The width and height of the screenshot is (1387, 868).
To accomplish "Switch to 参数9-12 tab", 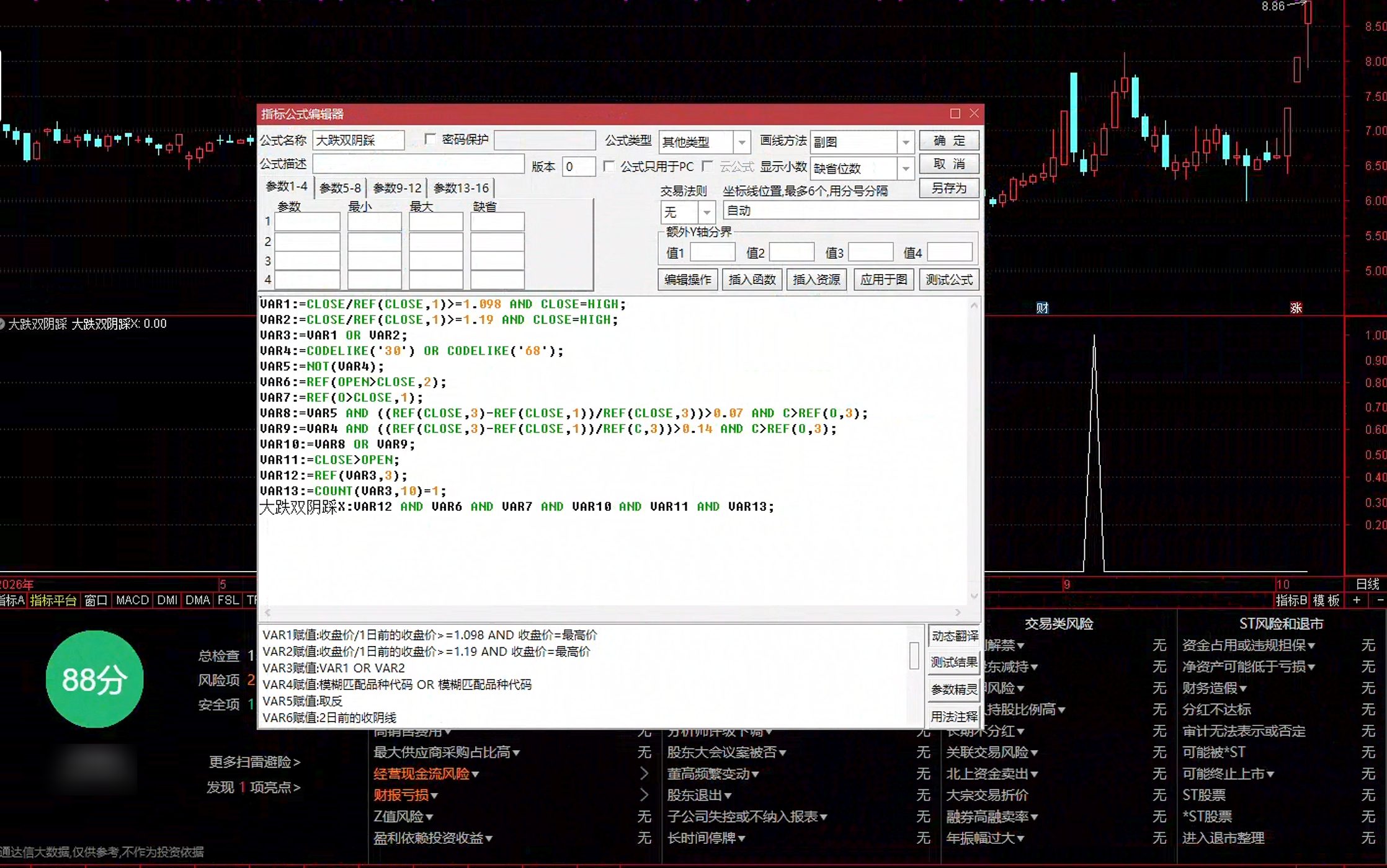I will tap(397, 188).
